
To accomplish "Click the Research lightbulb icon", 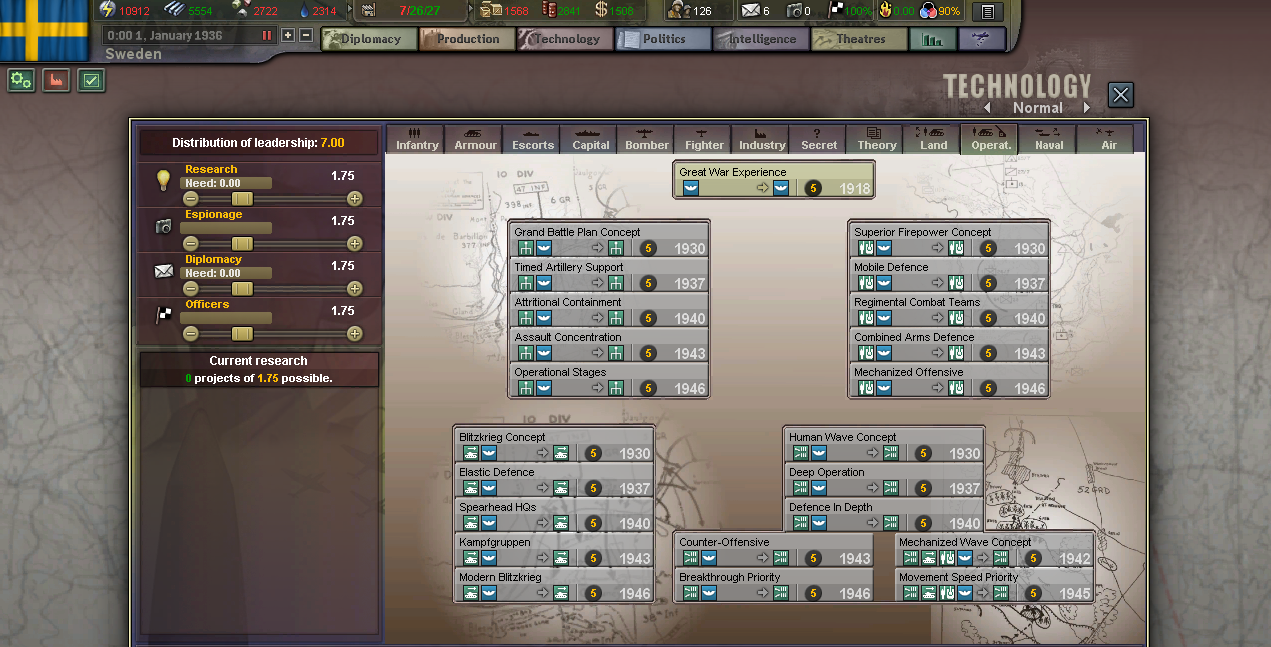I will (x=164, y=180).
